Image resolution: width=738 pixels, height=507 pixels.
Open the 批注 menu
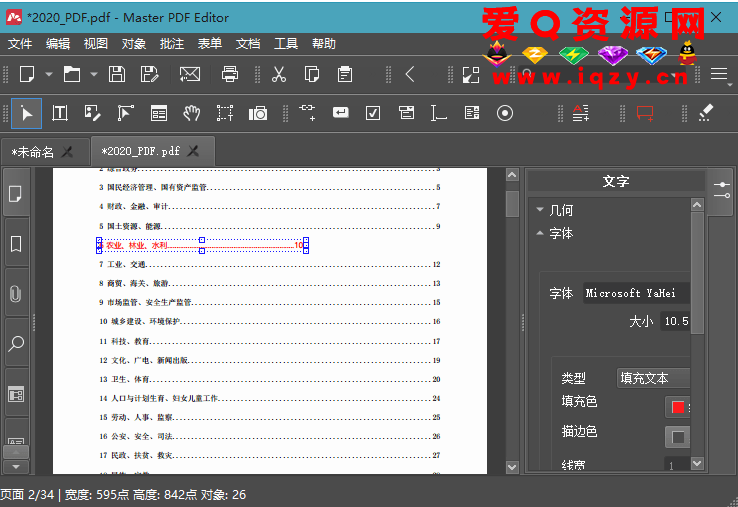(172, 44)
